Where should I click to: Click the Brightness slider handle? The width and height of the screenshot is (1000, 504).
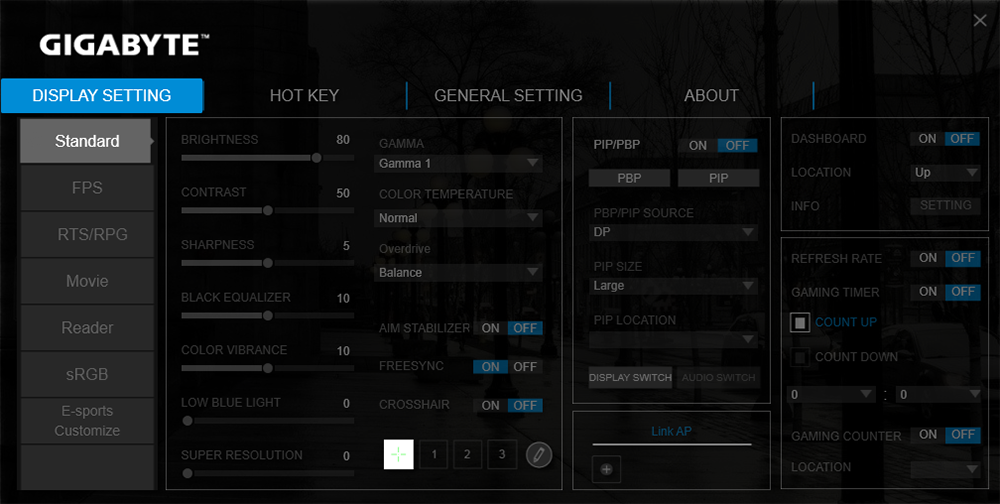tap(317, 157)
